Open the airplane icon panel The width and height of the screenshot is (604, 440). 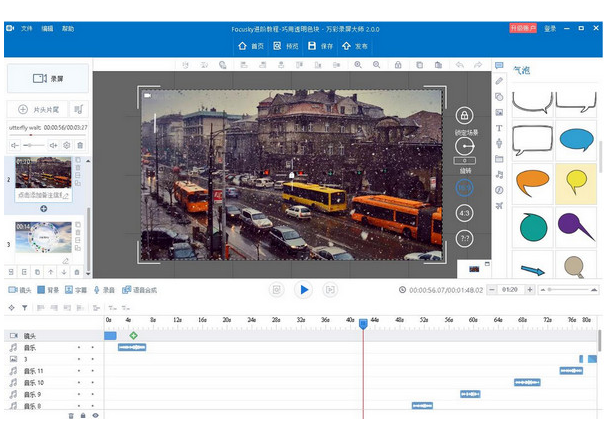[499, 205]
